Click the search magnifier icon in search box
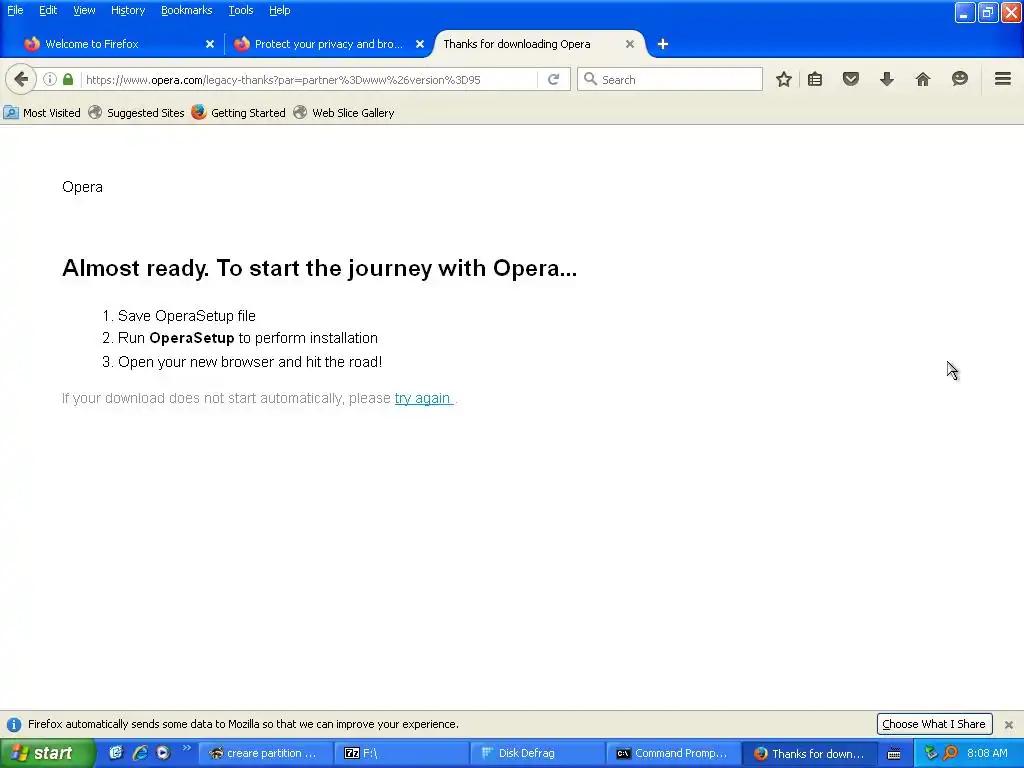The height and width of the screenshot is (768, 1024). coord(590,79)
